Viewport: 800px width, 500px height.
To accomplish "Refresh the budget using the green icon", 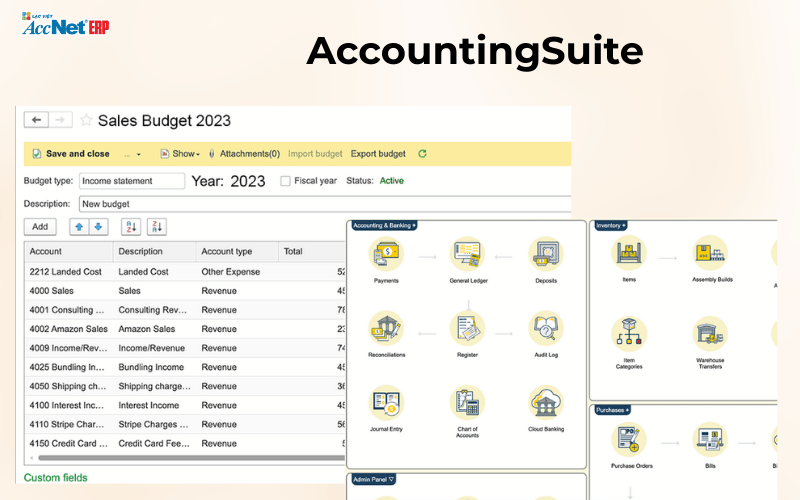I will coord(422,154).
